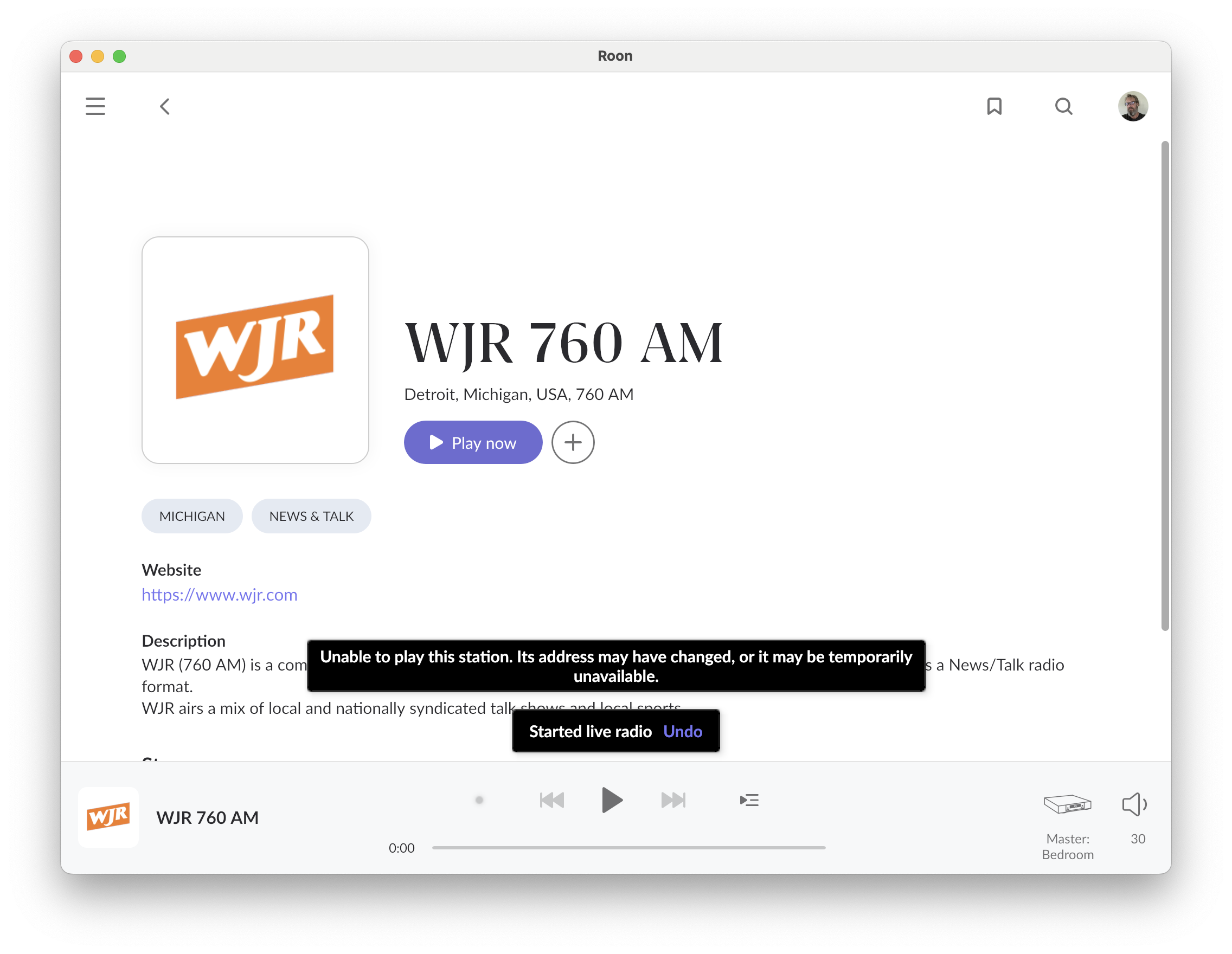Click the playback progress bar

628,847
